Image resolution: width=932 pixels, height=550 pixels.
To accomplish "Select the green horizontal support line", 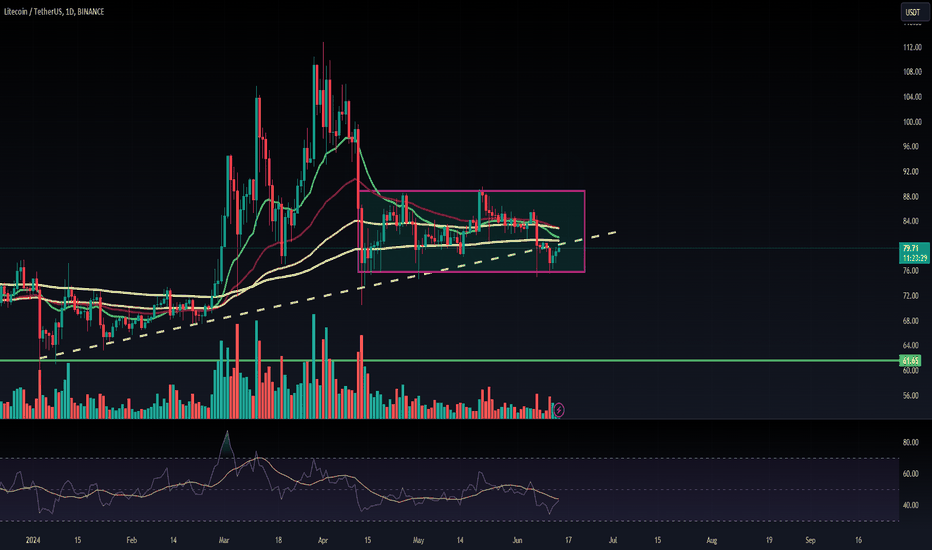I will click(449, 360).
